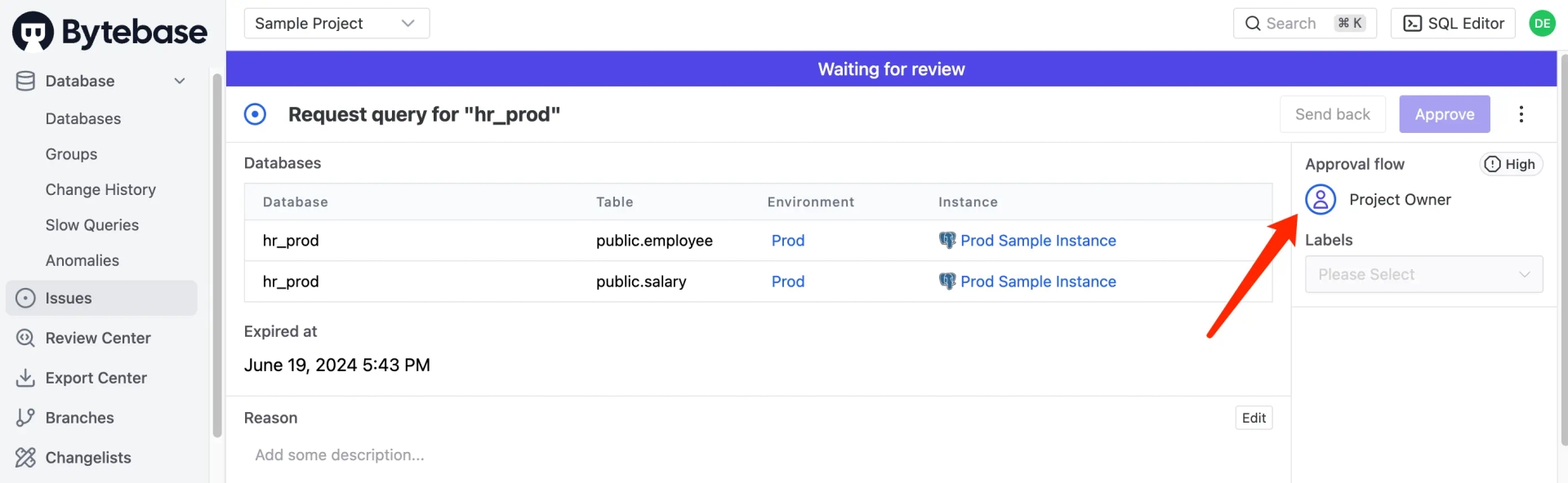Screen dimensions: 1568x483
Task: Click the sidebar scrollbar
Action: [217, 255]
